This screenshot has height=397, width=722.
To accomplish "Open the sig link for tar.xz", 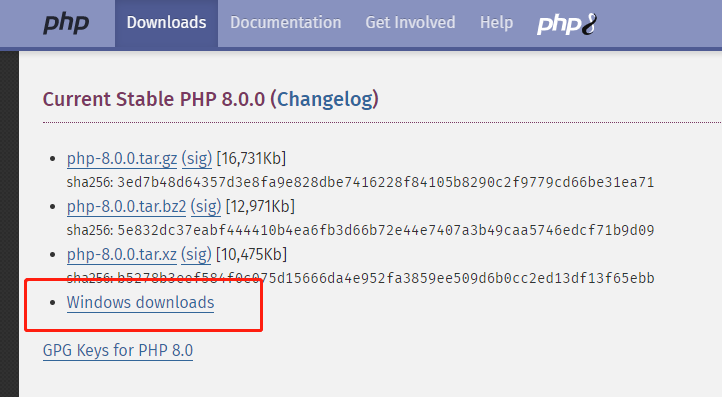I will click(196, 255).
